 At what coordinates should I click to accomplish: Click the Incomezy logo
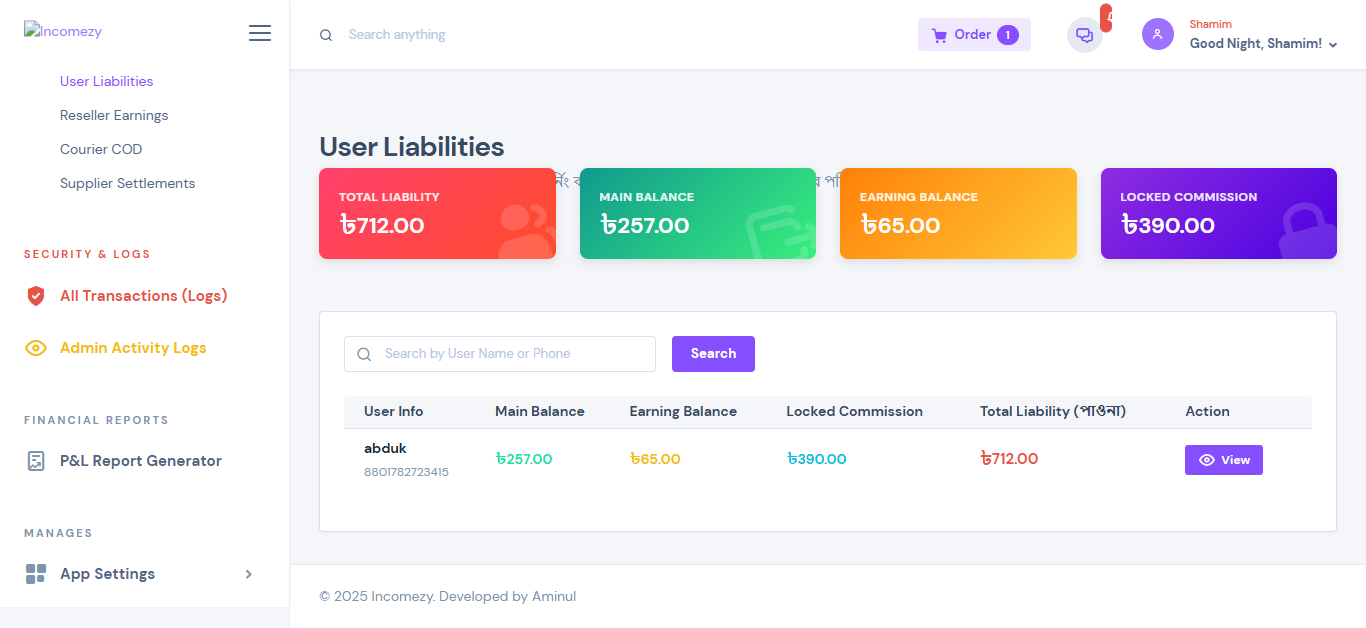click(63, 31)
